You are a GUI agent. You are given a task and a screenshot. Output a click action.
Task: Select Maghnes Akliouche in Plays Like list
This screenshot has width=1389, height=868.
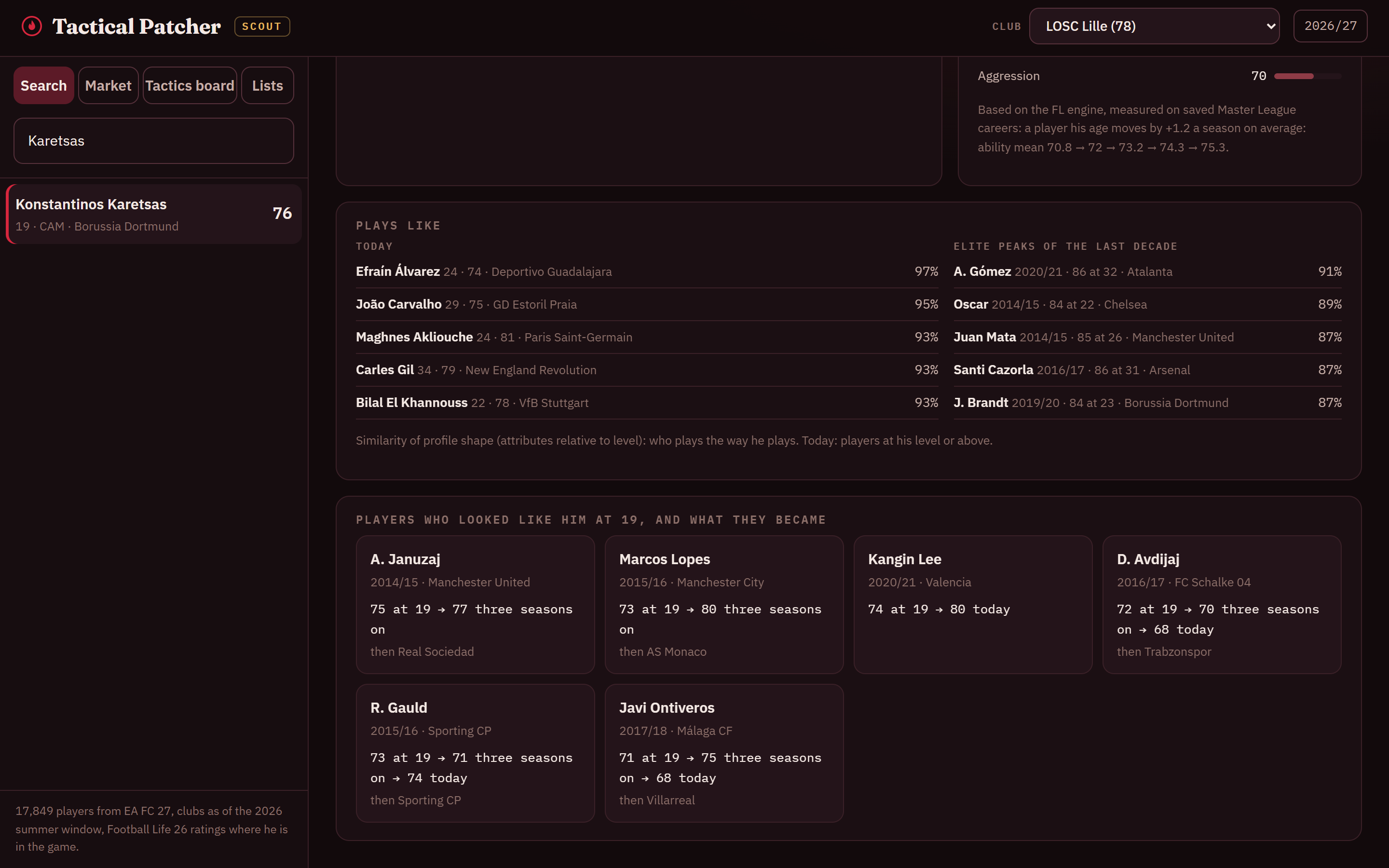coord(647,337)
